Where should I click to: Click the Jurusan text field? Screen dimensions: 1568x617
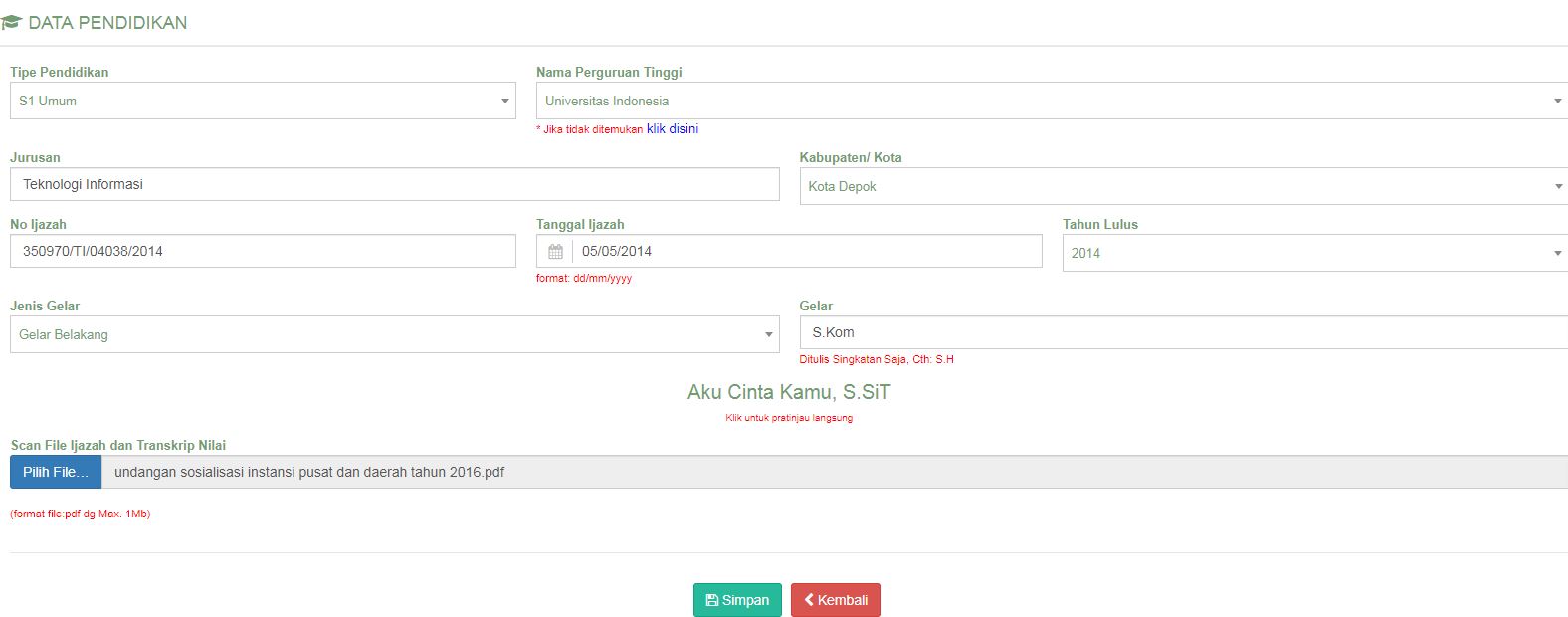(394, 184)
